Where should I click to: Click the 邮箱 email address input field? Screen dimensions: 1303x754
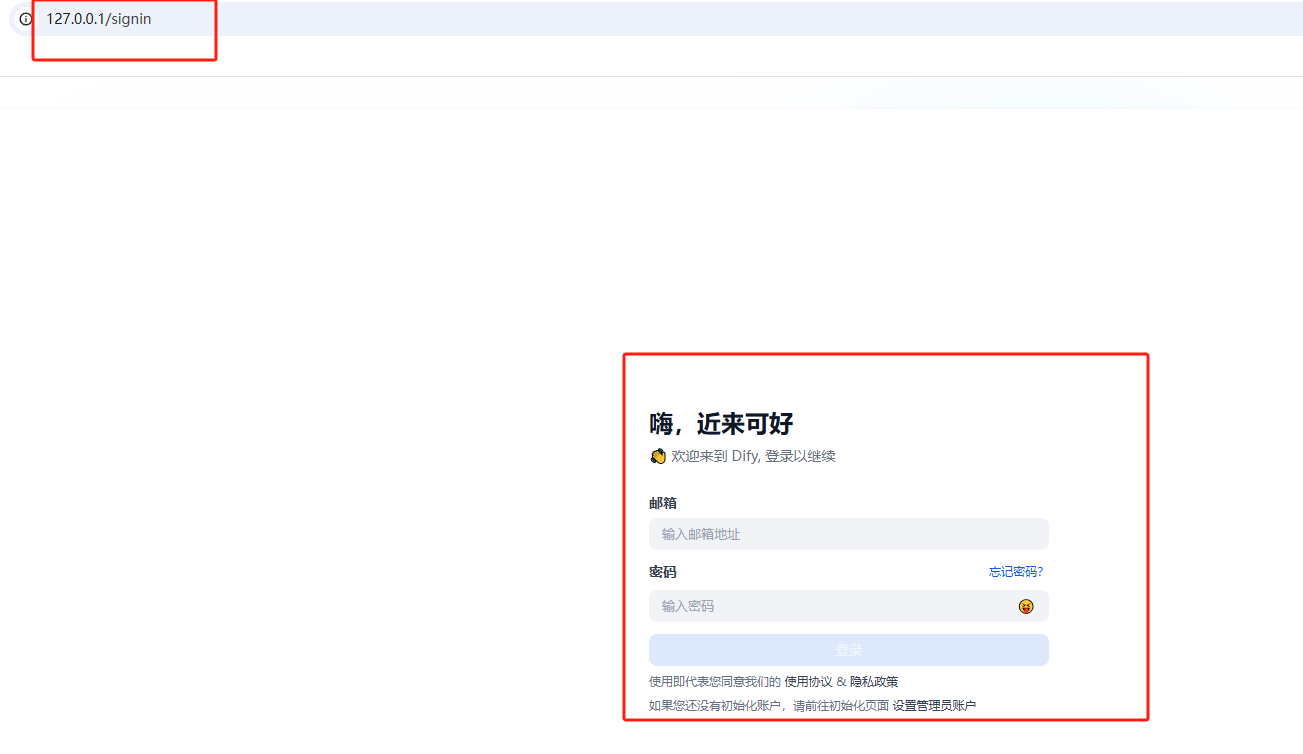point(848,534)
